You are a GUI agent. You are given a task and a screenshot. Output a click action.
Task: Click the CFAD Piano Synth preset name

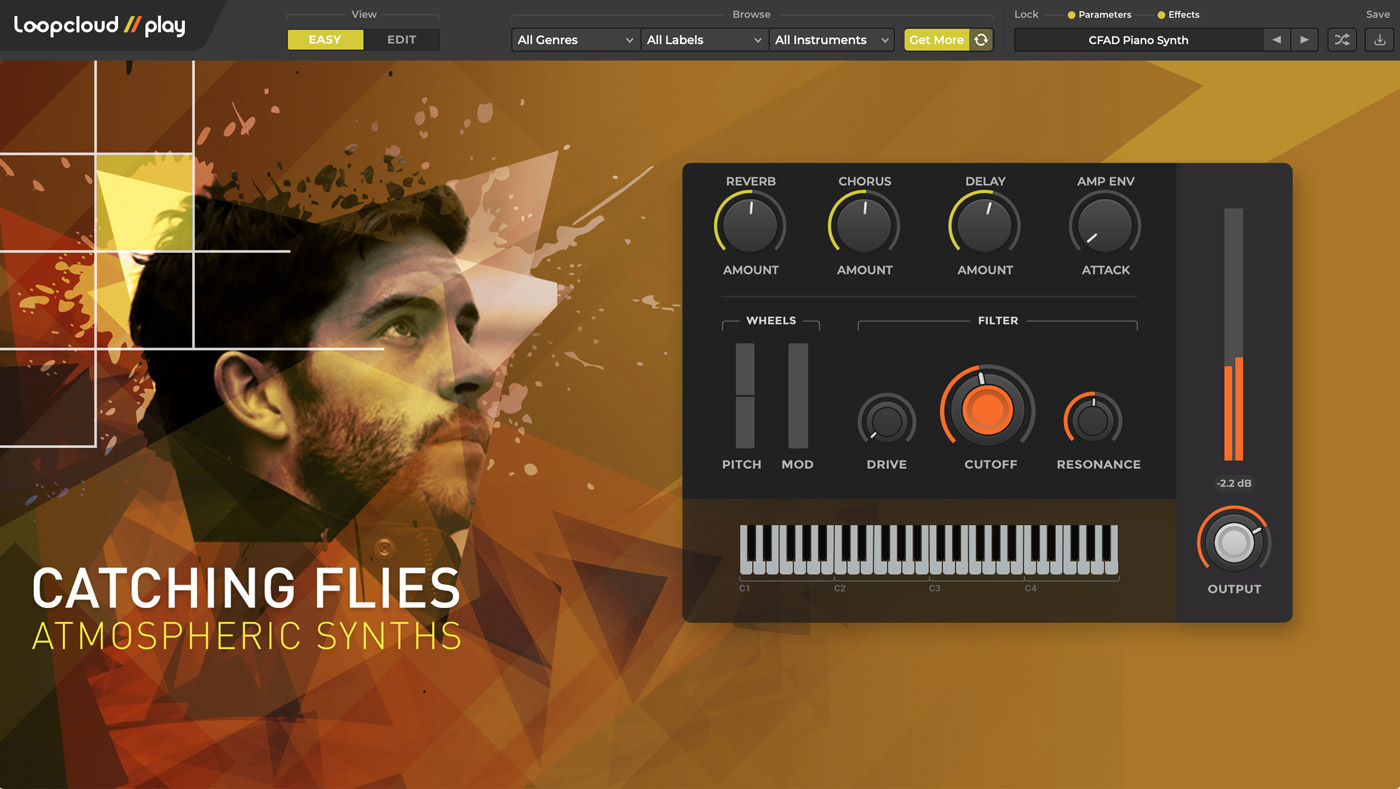(x=1138, y=40)
